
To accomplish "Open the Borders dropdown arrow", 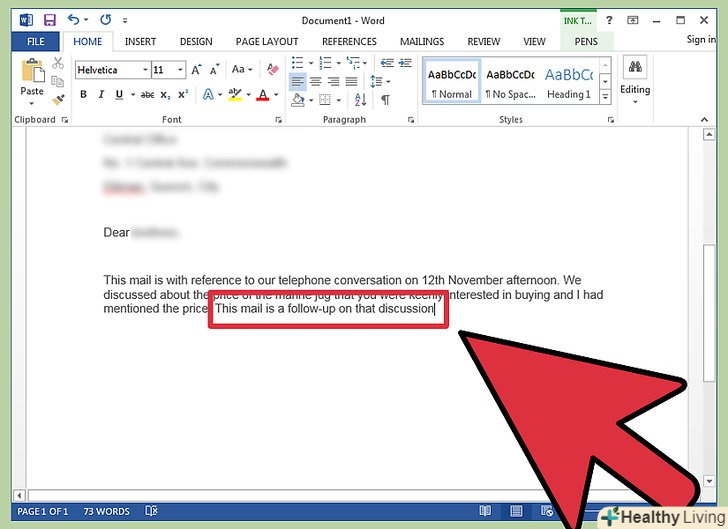I will pyautogui.click(x=339, y=100).
